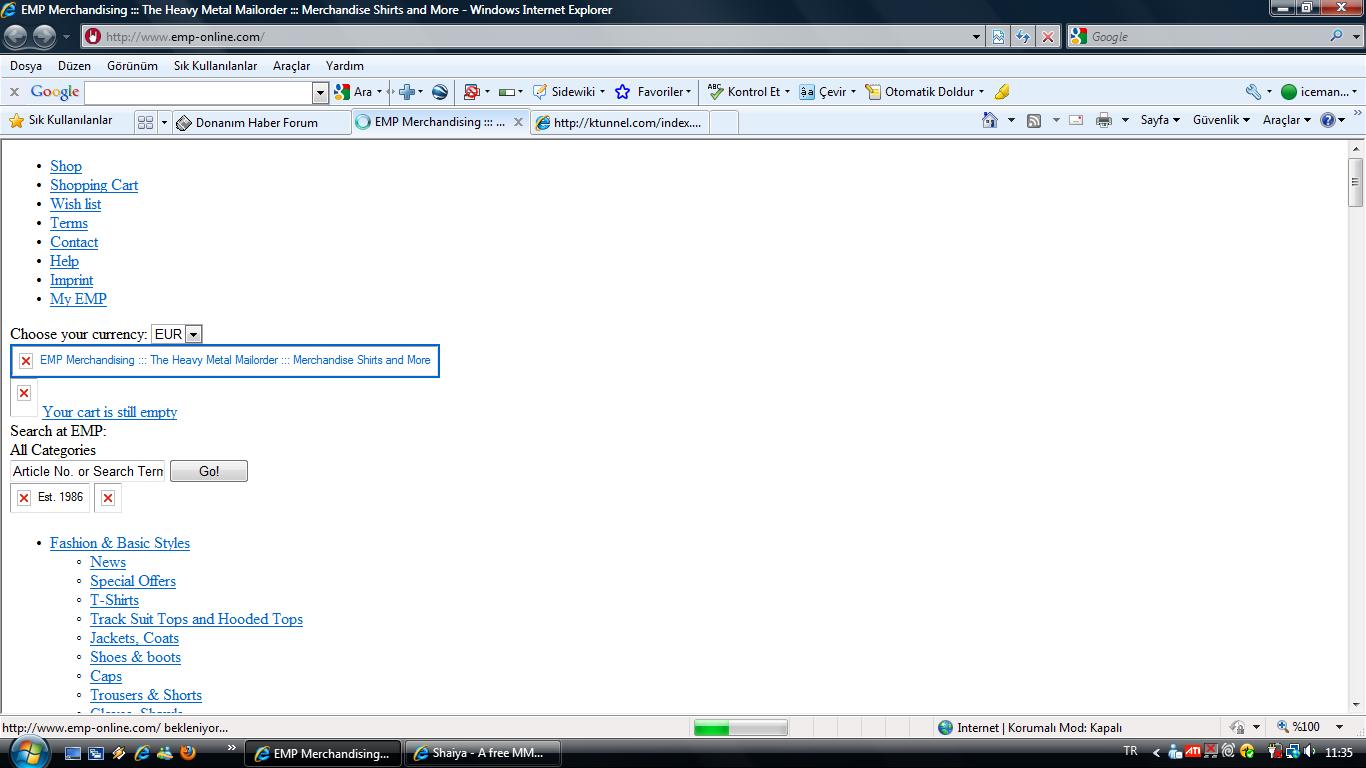
Task: Stop page loading with red X icon
Action: 1047,37
